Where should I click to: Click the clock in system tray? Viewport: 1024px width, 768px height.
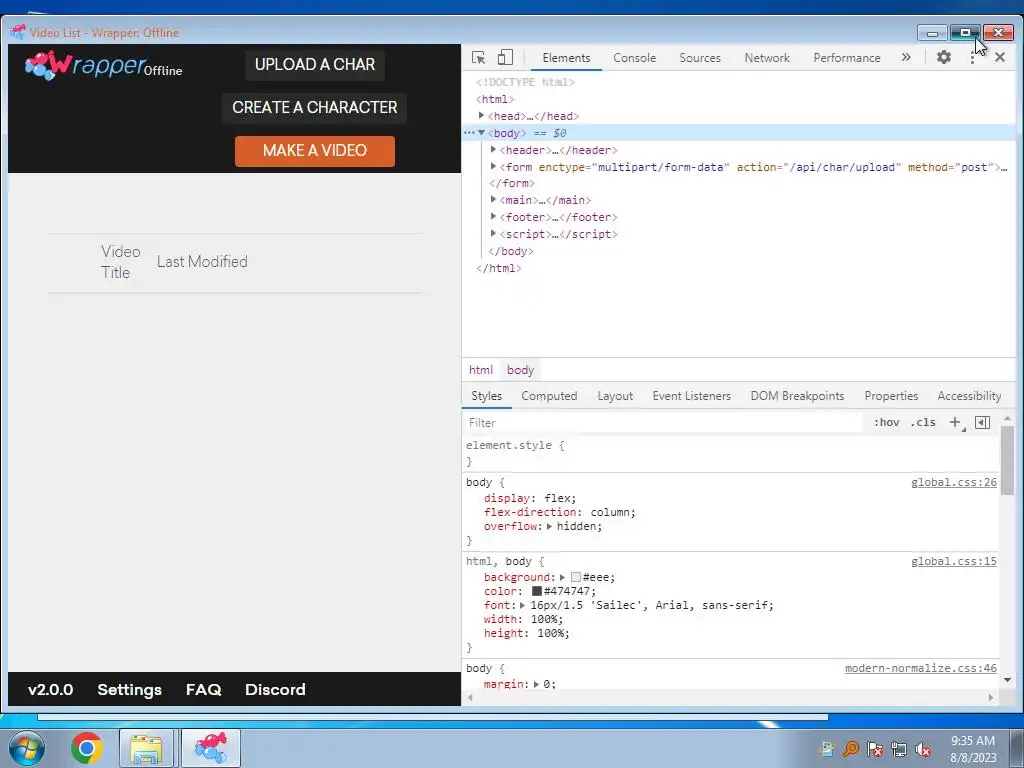(x=973, y=749)
